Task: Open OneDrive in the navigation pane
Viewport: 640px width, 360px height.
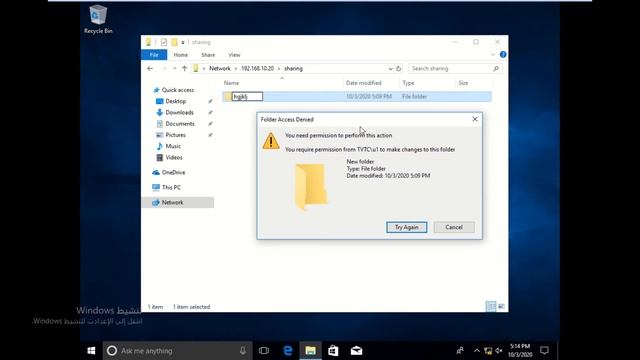Action: point(173,172)
